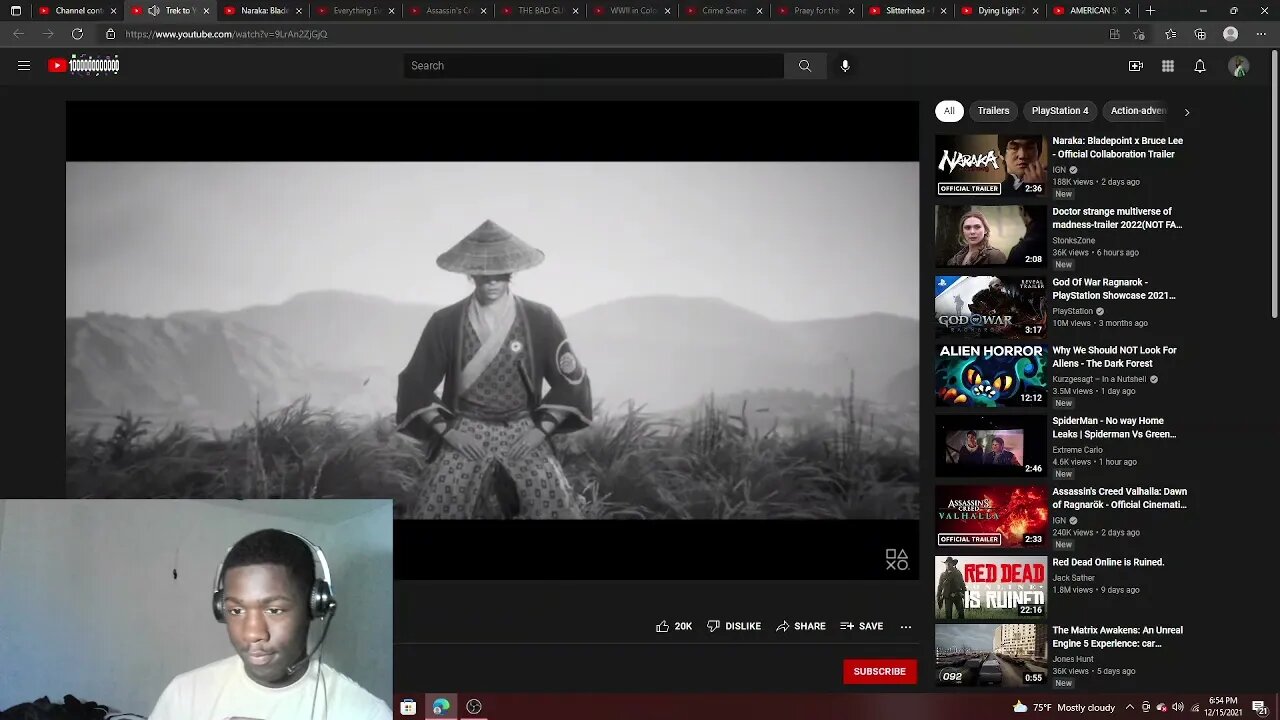Show hidden system tray icons

pos(1130,707)
